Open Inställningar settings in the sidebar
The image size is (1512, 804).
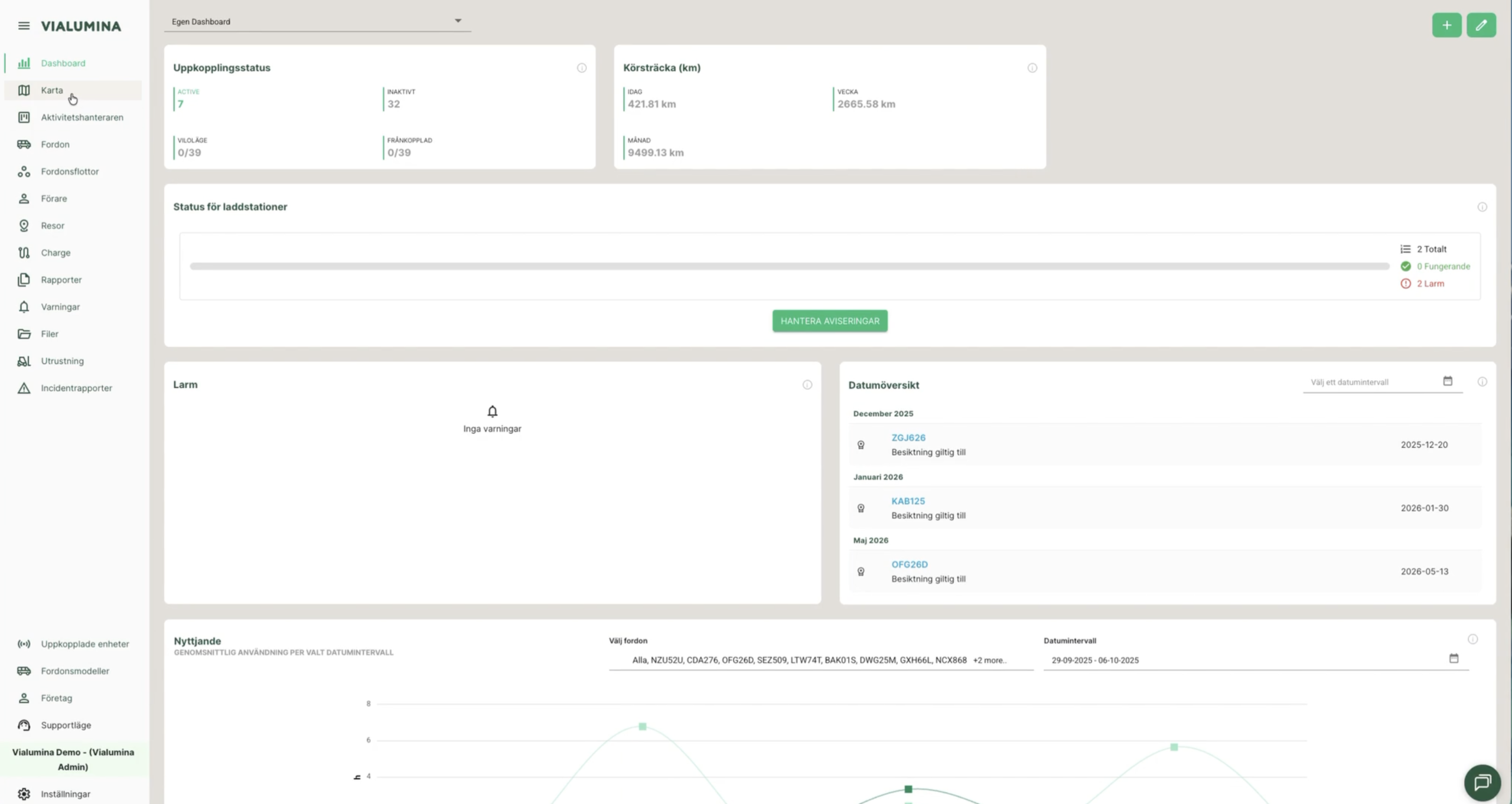click(73, 794)
